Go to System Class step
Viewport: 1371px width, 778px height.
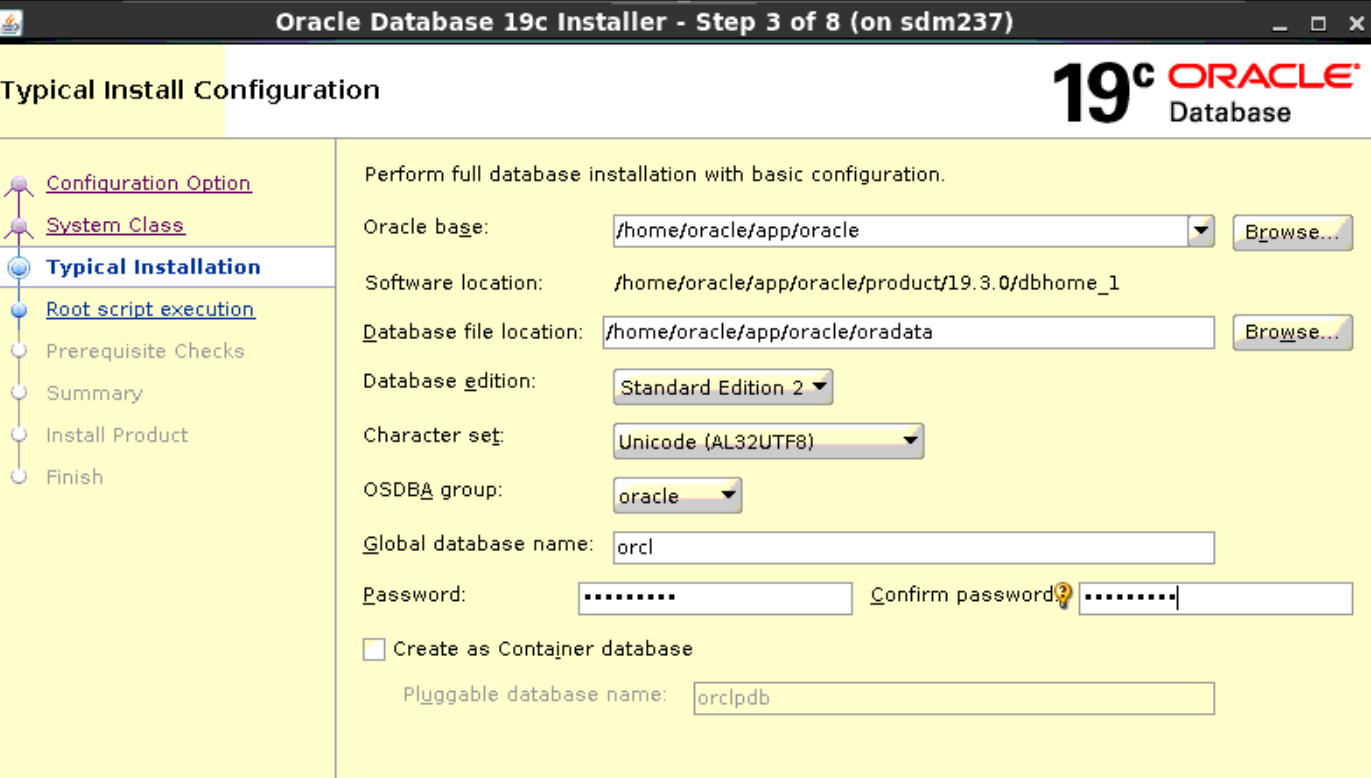(115, 225)
